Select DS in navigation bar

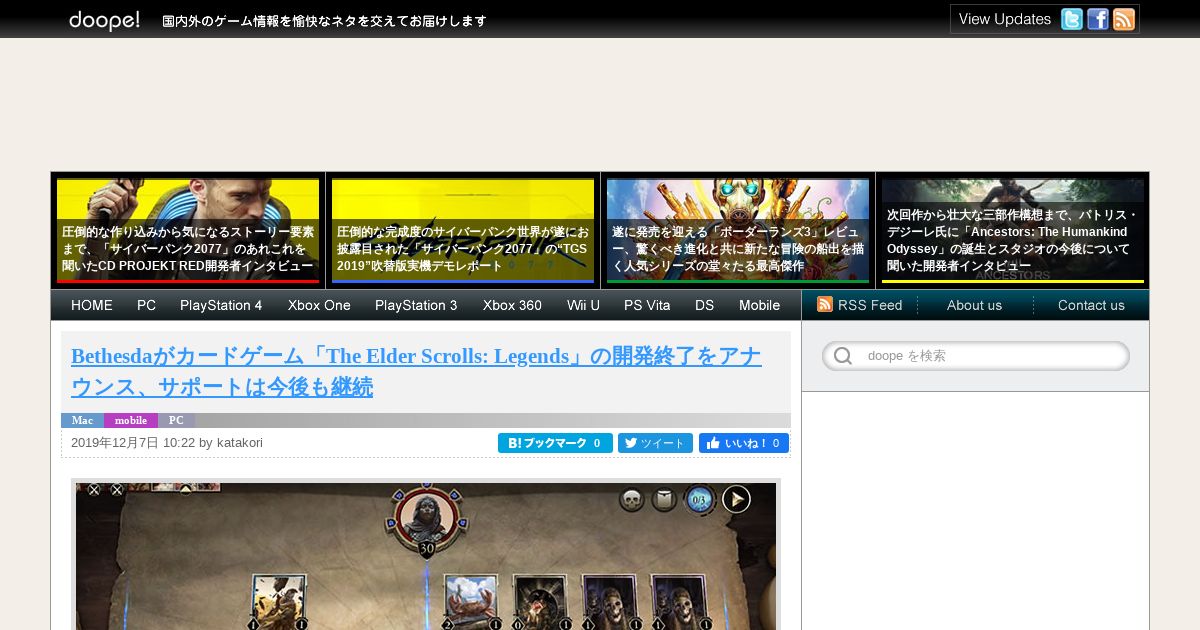(705, 305)
